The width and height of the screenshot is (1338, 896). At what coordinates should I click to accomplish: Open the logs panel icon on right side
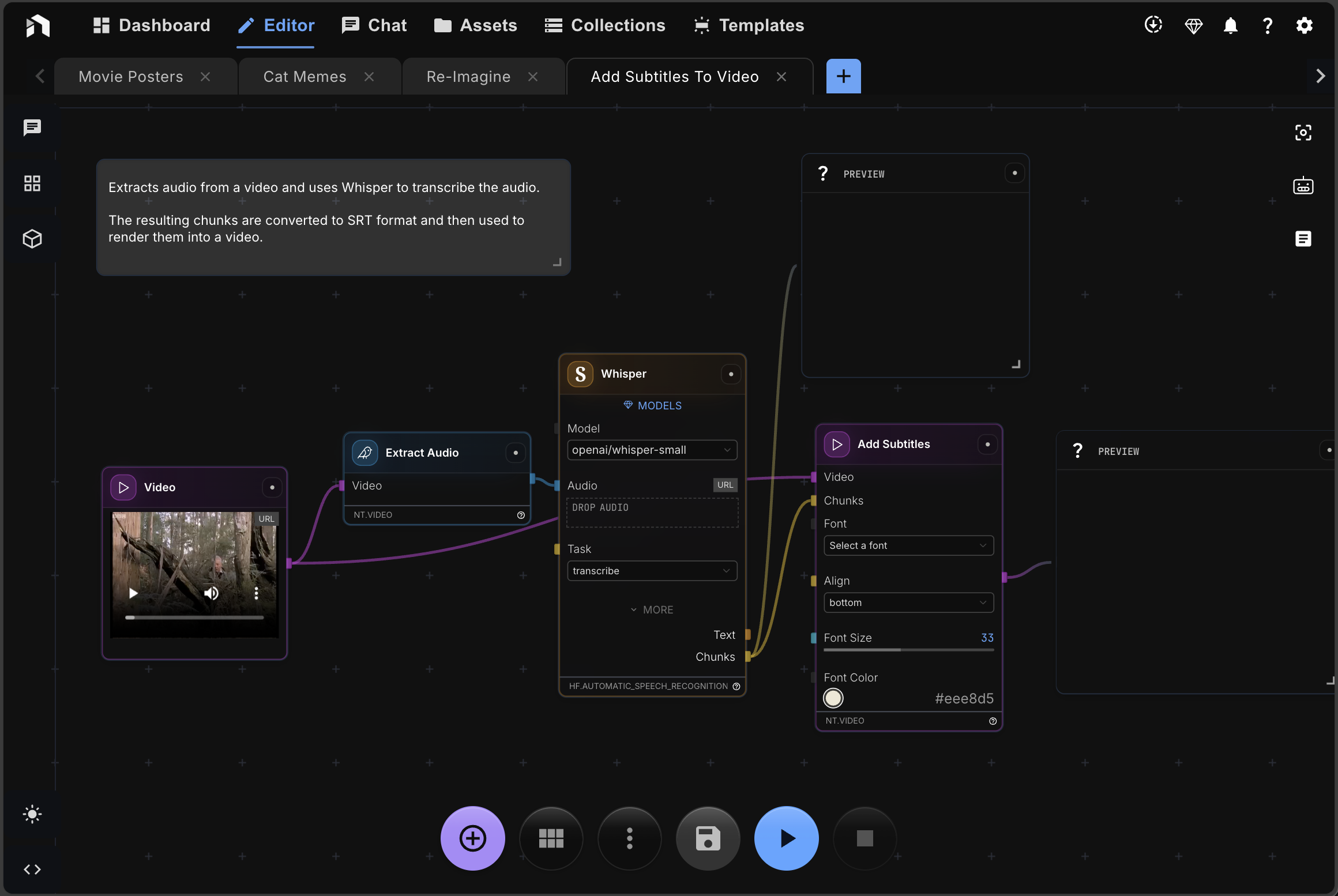[x=1303, y=239]
